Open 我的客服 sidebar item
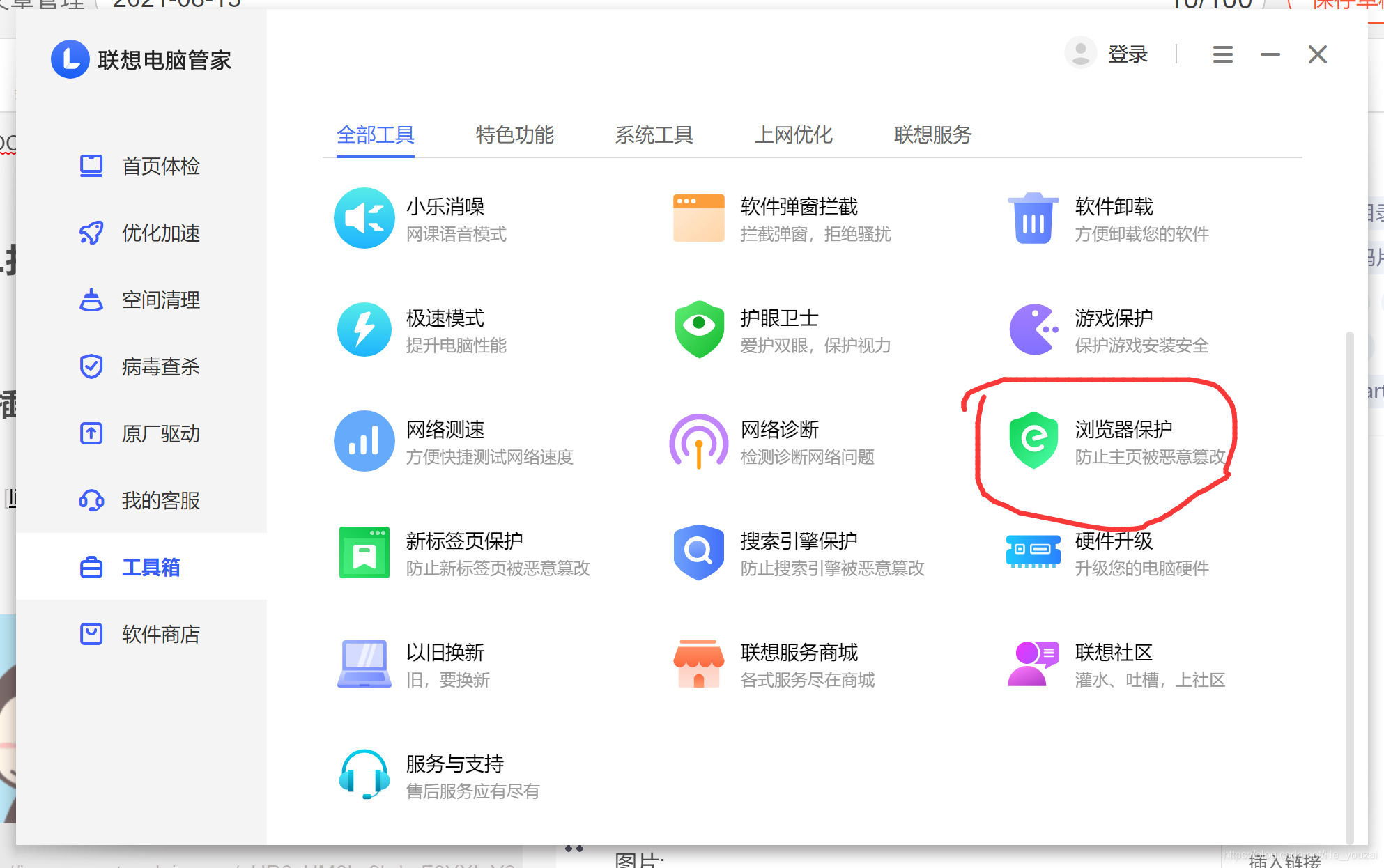 (141, 500)
